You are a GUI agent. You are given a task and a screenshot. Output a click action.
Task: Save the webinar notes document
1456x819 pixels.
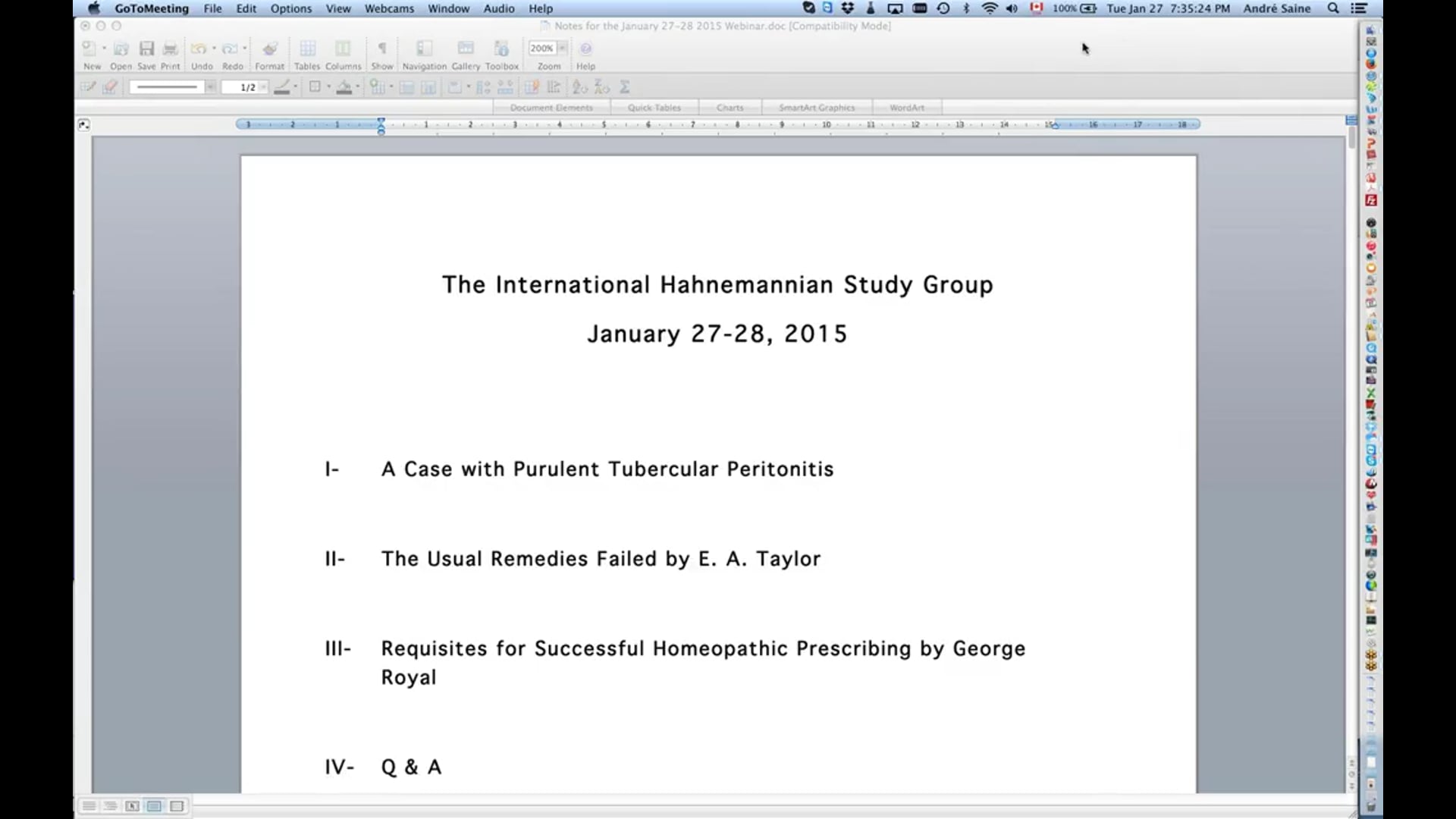pyautogui.click(x=147, y=48)
